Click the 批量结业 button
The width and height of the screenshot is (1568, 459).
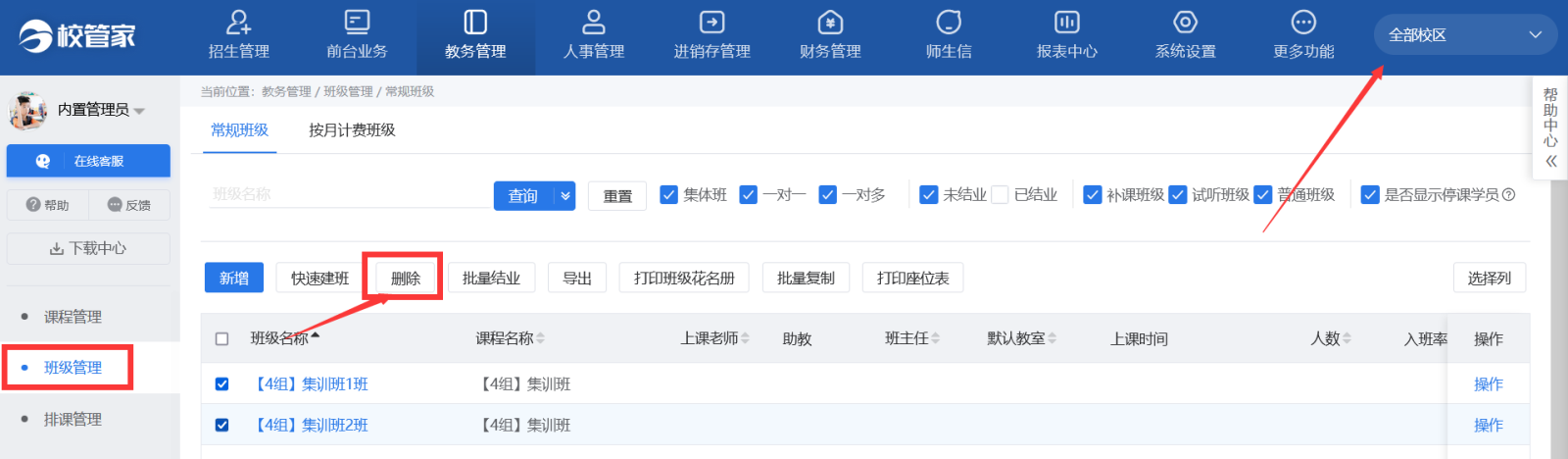(491, 279)
